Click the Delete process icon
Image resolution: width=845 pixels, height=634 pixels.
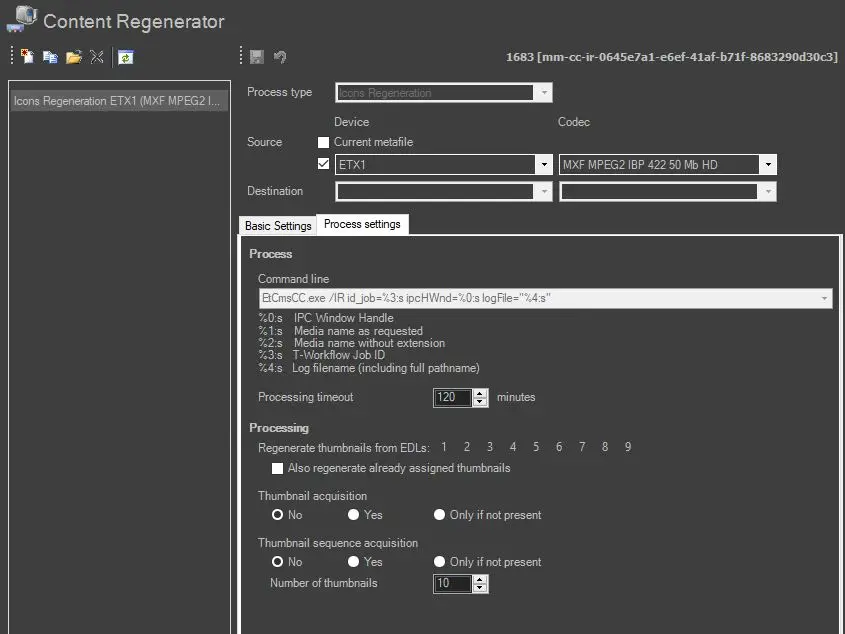96,57
